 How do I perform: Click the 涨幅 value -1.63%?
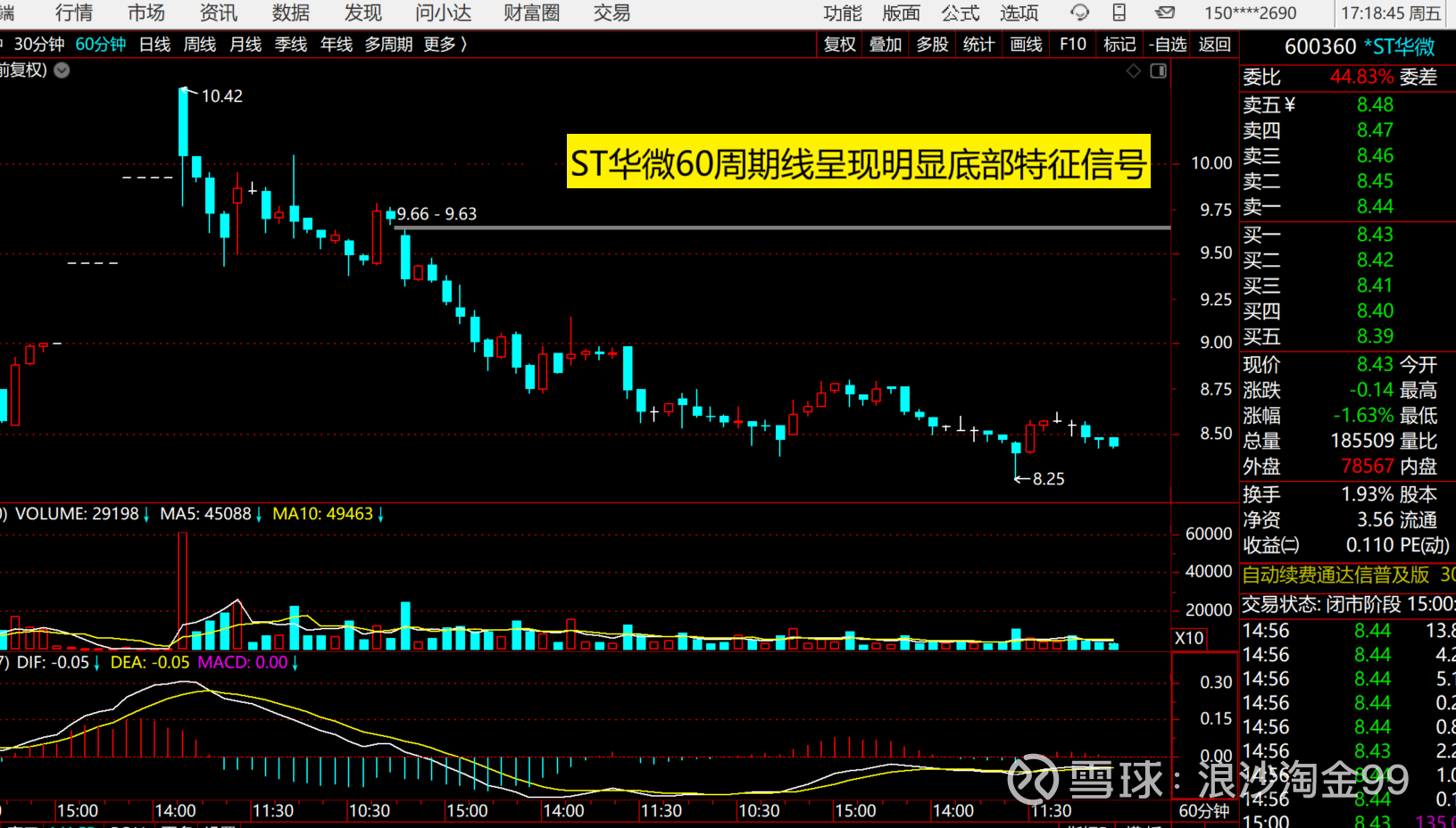point(1363,415)
